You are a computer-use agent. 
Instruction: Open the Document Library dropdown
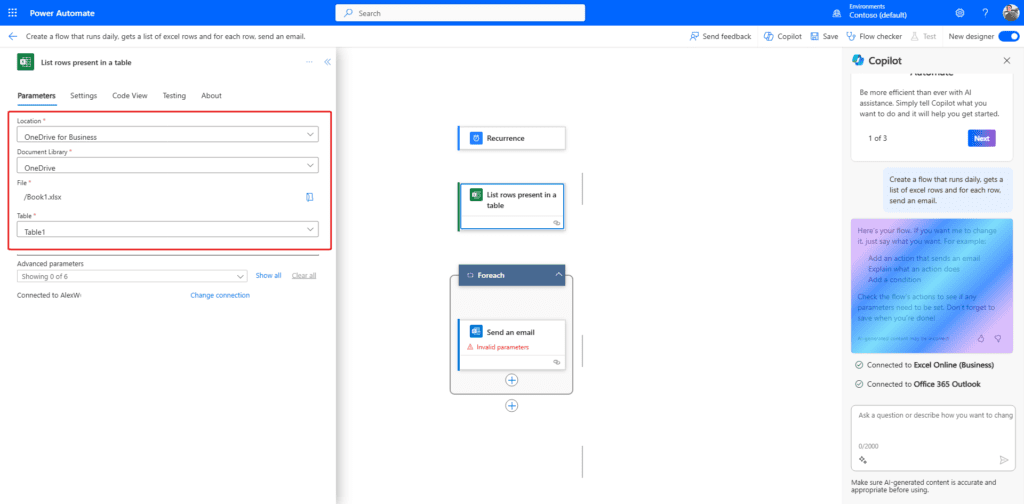point(311,167)
